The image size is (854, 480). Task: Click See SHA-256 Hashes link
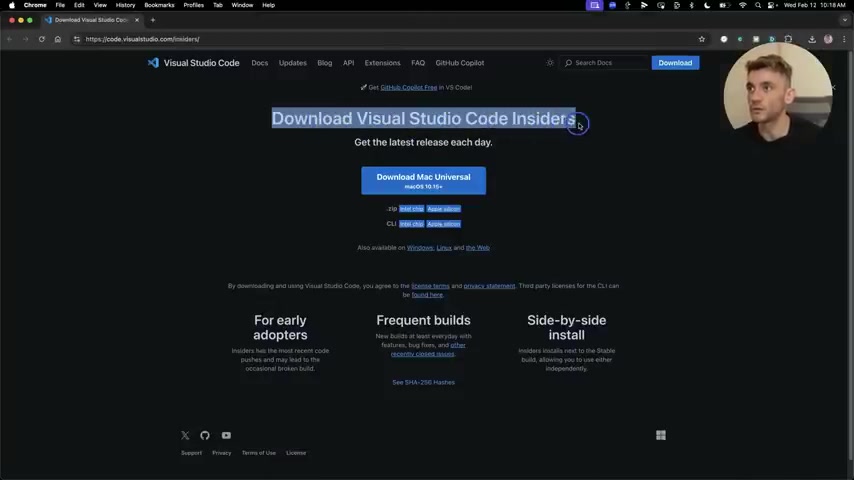tap(423, 382)
